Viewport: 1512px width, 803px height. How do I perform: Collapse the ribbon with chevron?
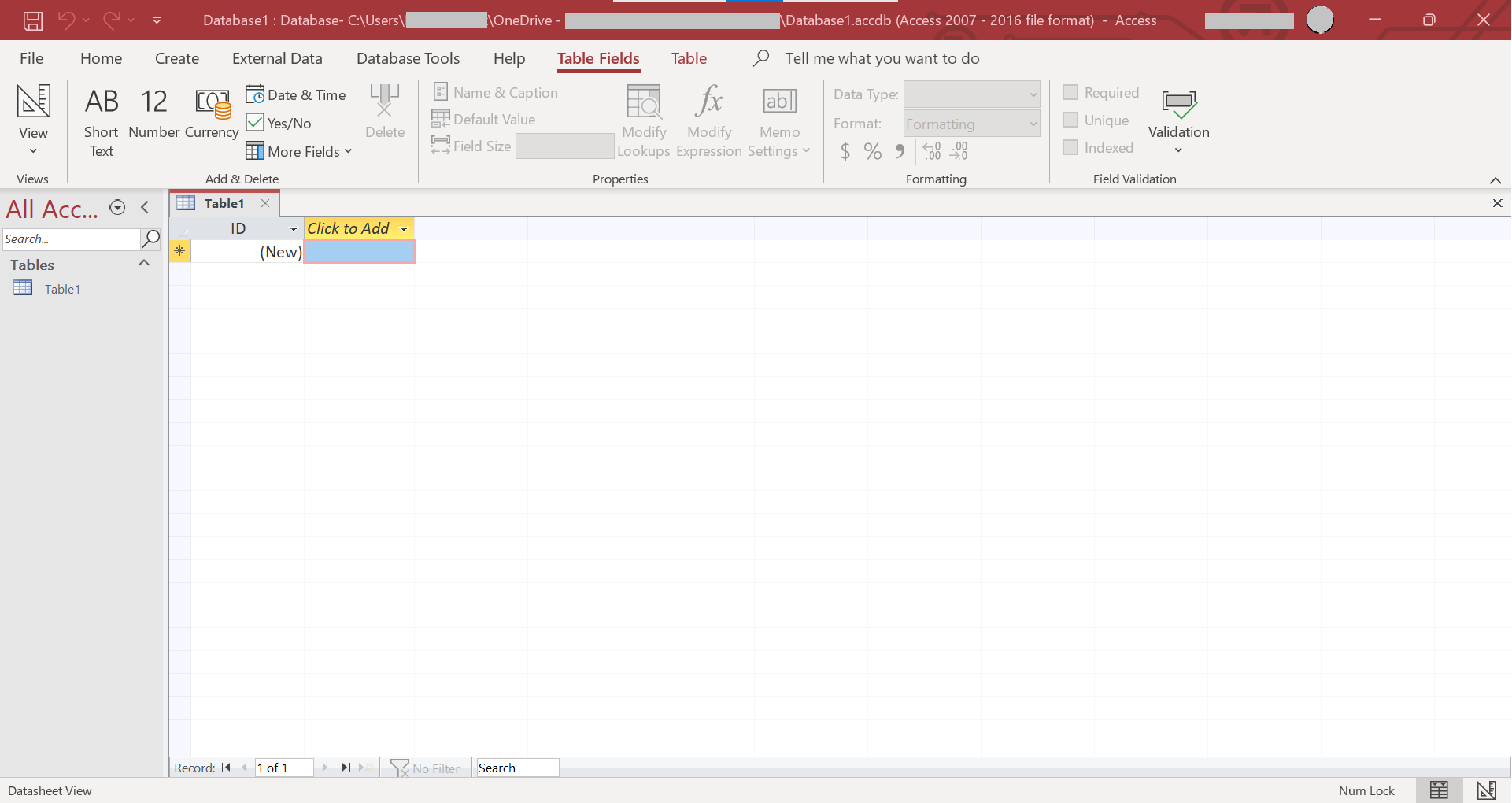coord(1495,180)
